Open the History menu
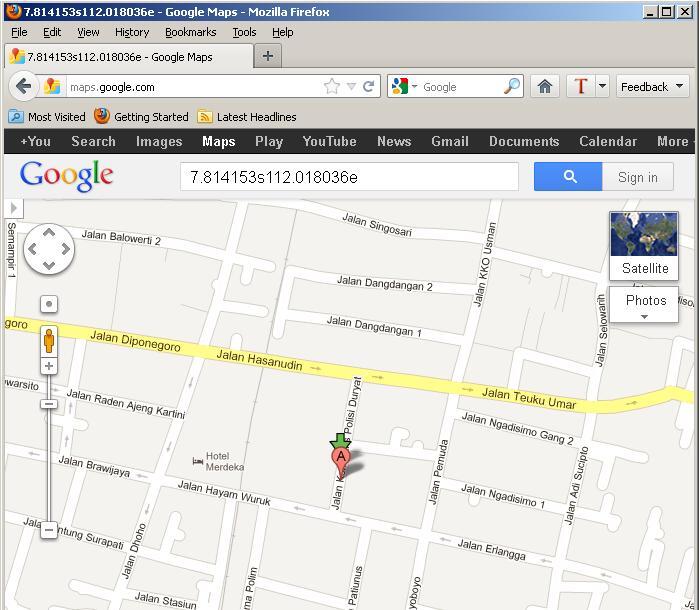 coord(132,32)
